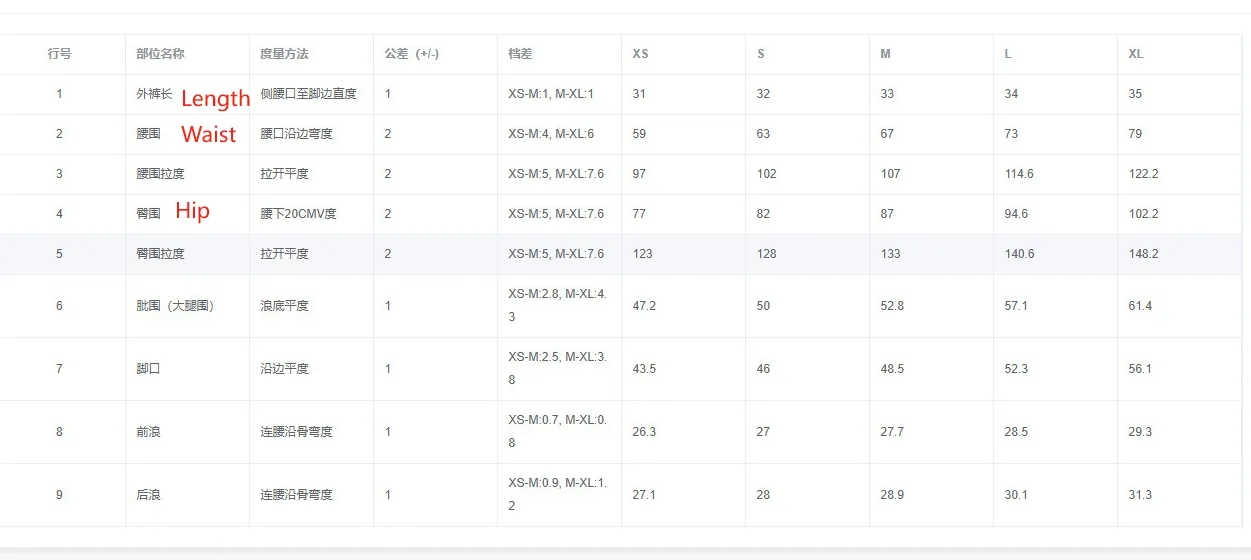Click the 肶围 (大腿围) name cell
The height and width of the screenshot is (560, 1251).
pyautogui.click(x=175, y=306)
